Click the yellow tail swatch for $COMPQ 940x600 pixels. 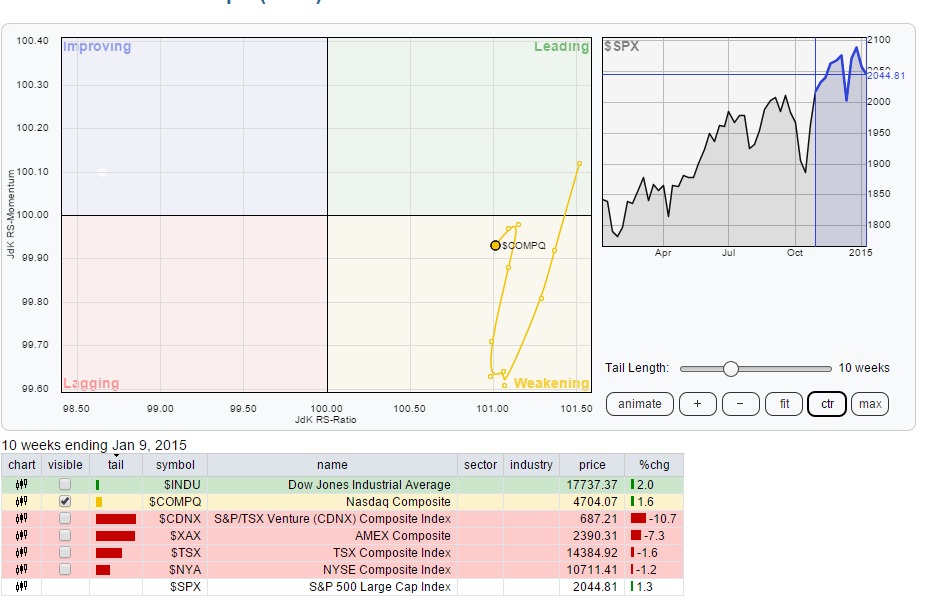click(99, 502)
